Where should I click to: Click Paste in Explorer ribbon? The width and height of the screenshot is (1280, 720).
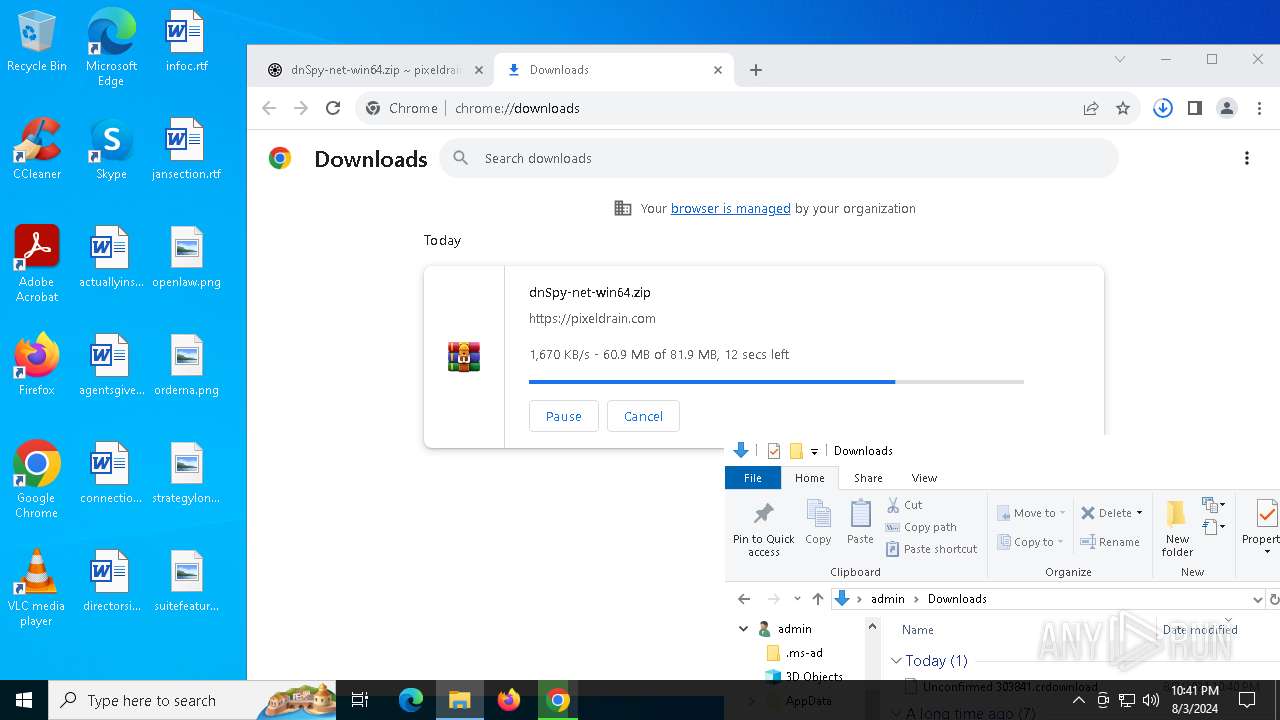coord(860,523)
